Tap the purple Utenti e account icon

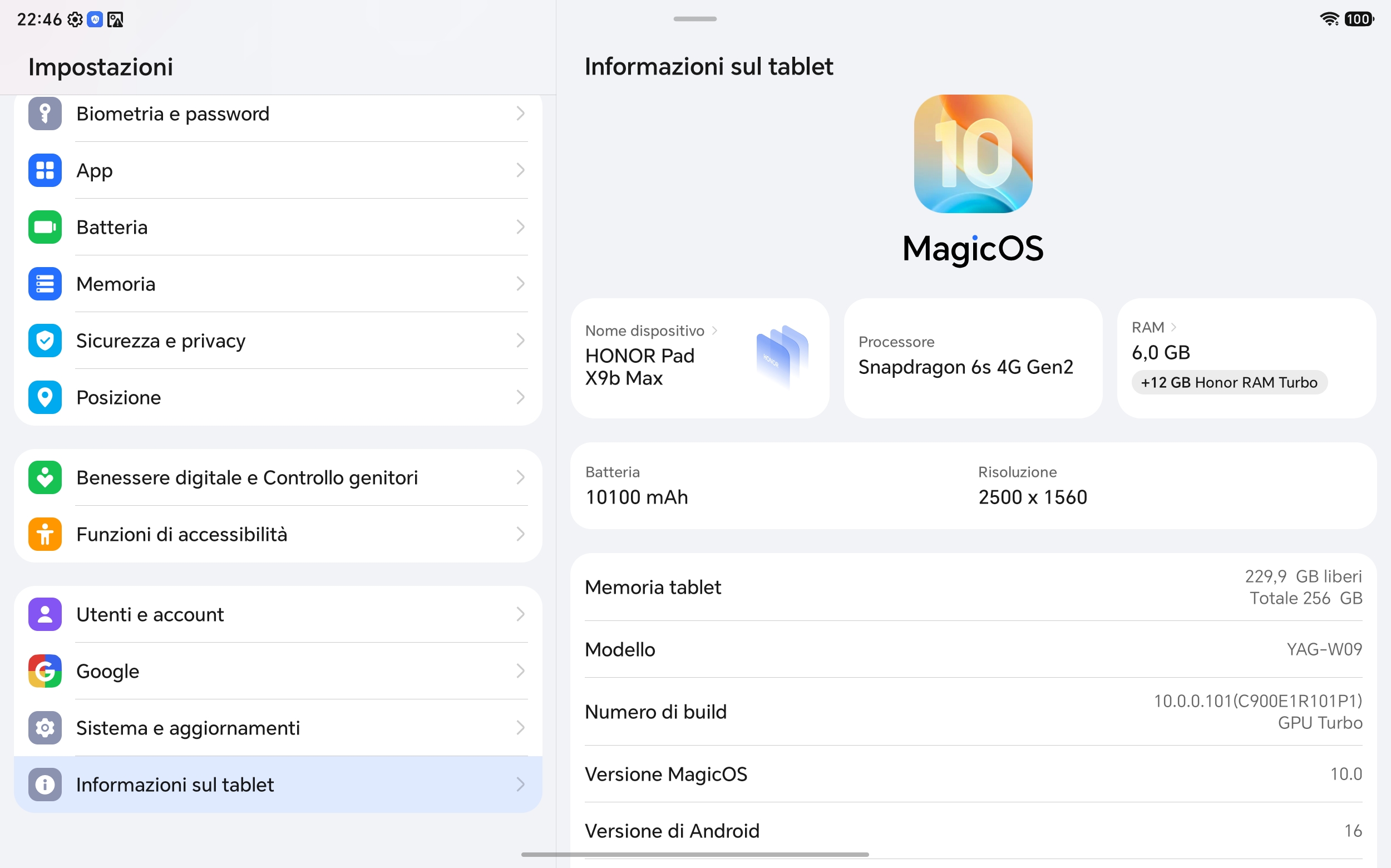point(45,614)
